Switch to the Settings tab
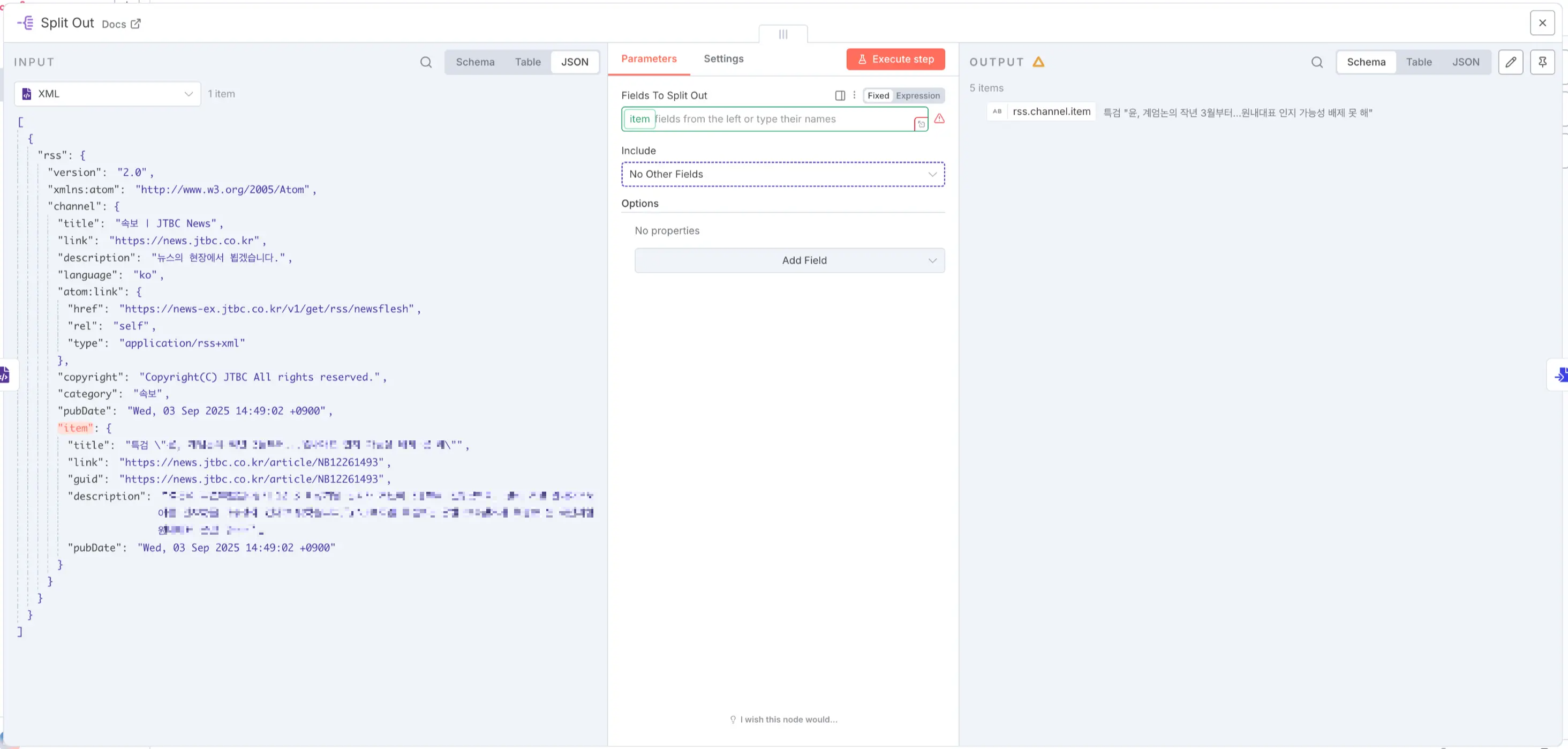The width and height of the screenshot is (1568, 749). (723, 58)
